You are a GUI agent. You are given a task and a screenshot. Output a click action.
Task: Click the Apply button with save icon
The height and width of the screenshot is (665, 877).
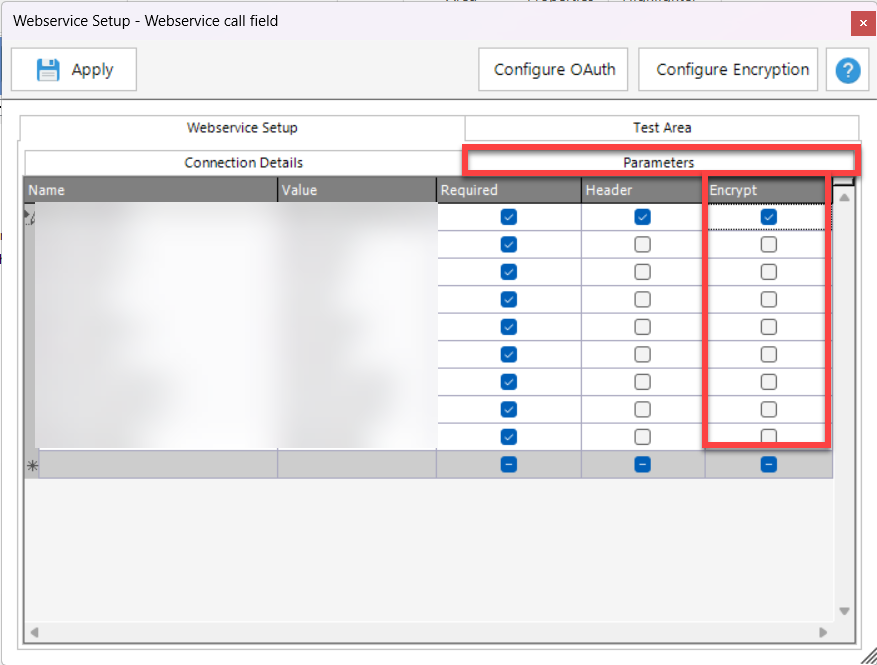click(74, 70)
